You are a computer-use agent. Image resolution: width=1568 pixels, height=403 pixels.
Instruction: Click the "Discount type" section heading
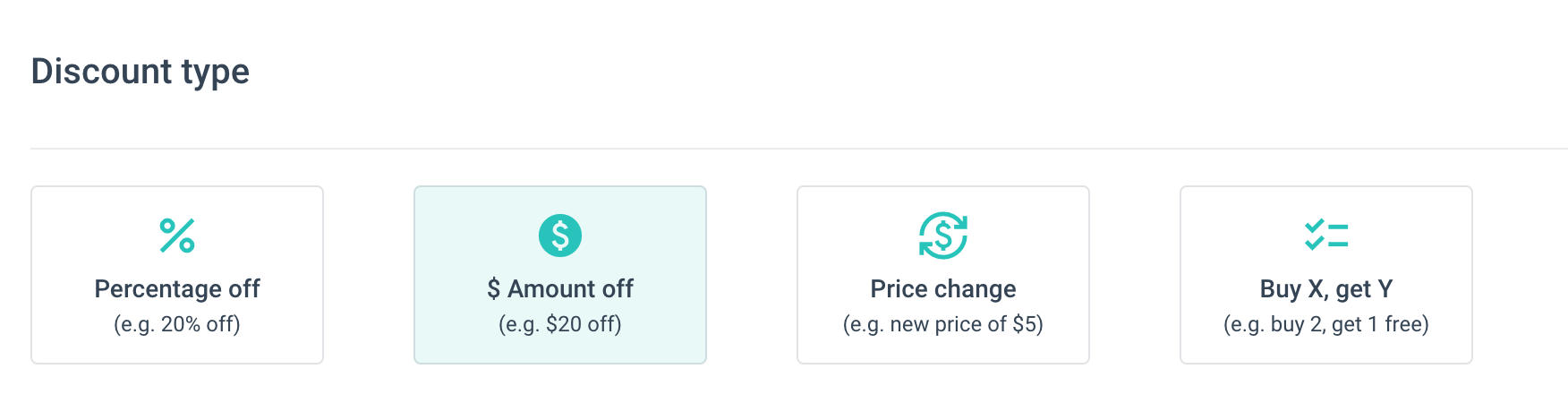point(141,72)
